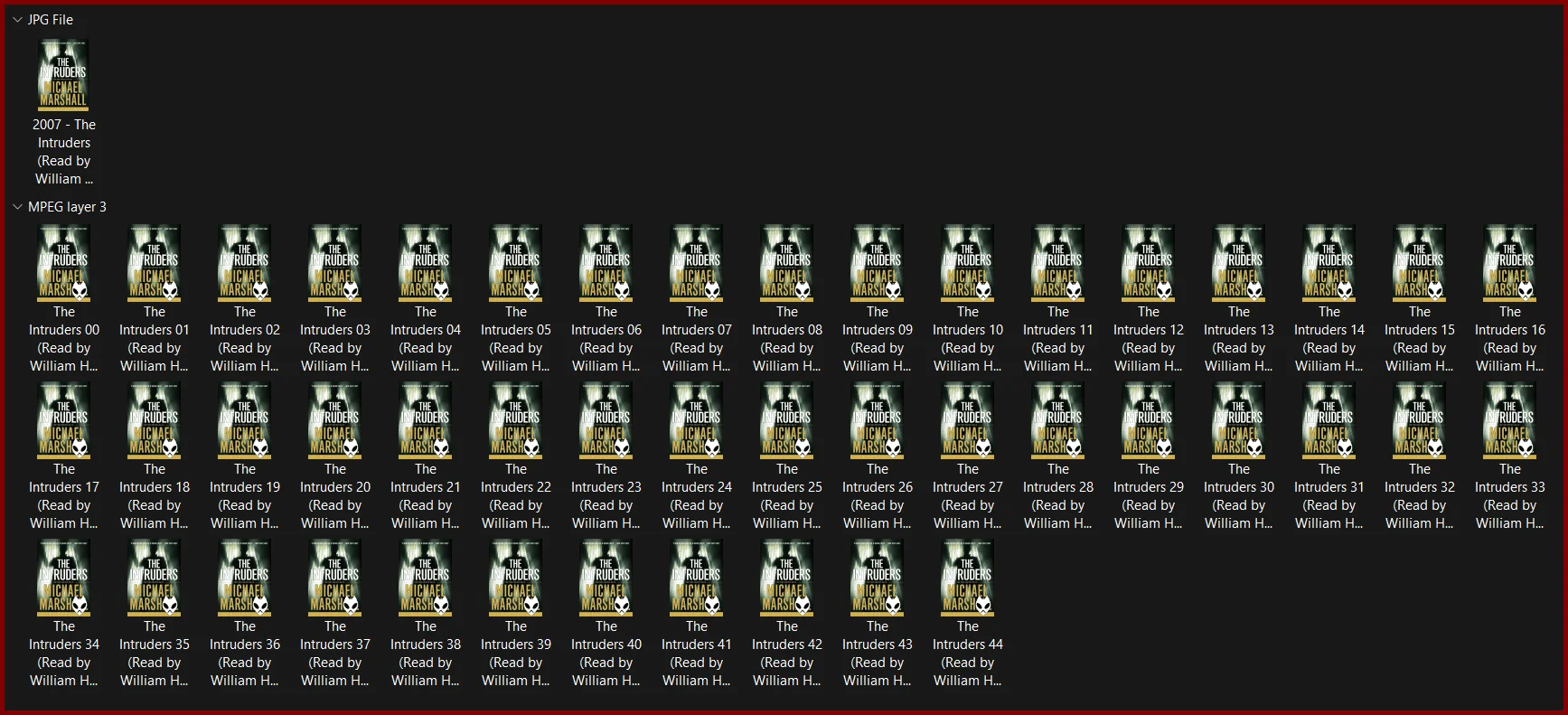Select The Intruders 25 MP3 file icon
The height and width of the screenshot is (715, 1568).
click(787, 420)
